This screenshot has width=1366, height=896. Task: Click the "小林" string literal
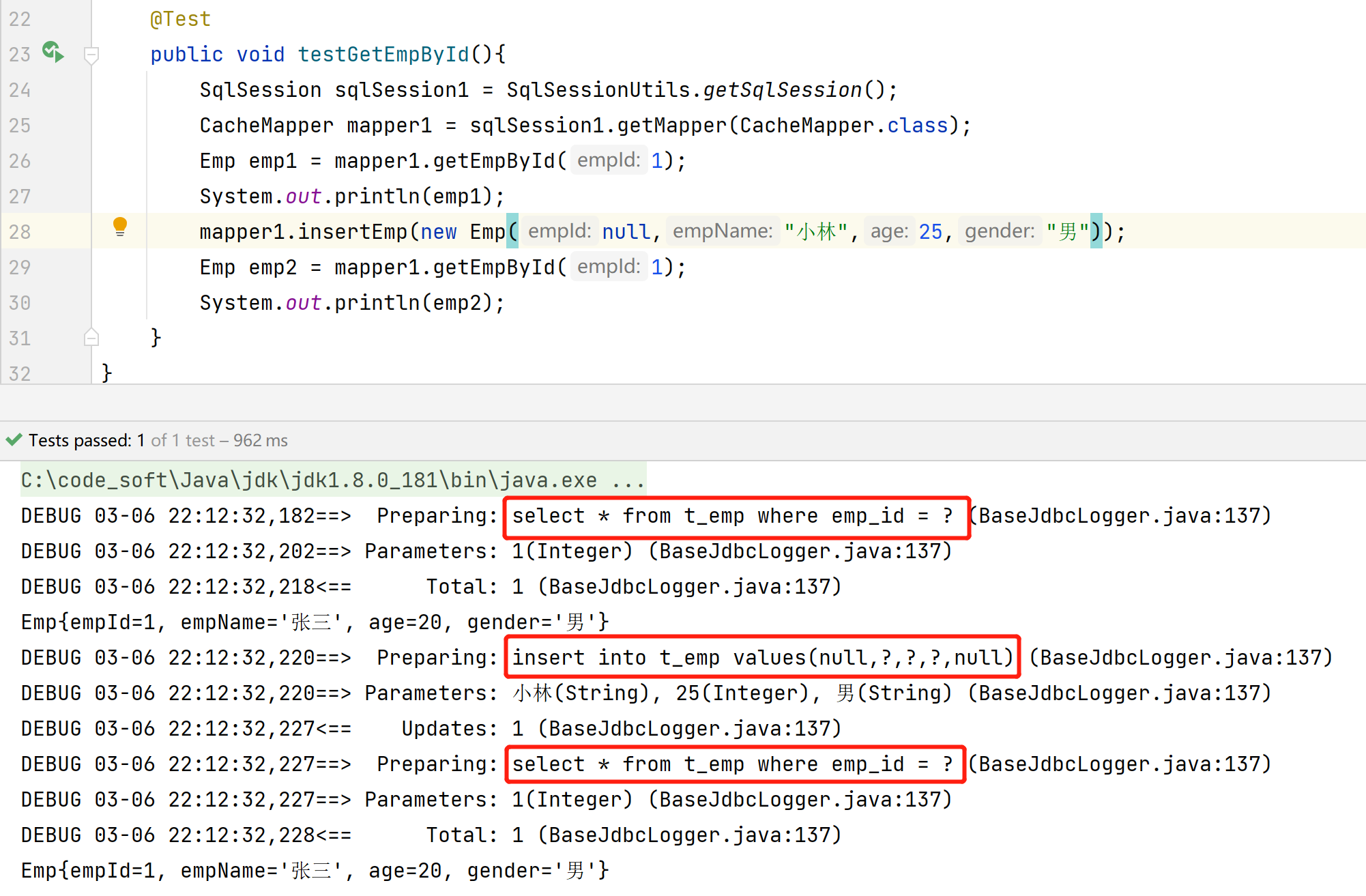(x=815, y=232)
